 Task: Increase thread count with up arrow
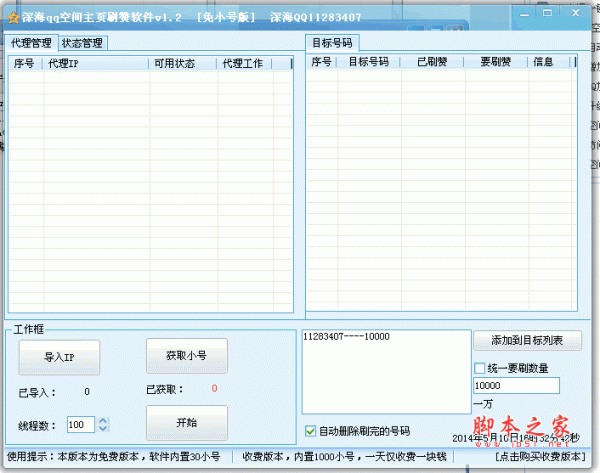click(103, 421)
